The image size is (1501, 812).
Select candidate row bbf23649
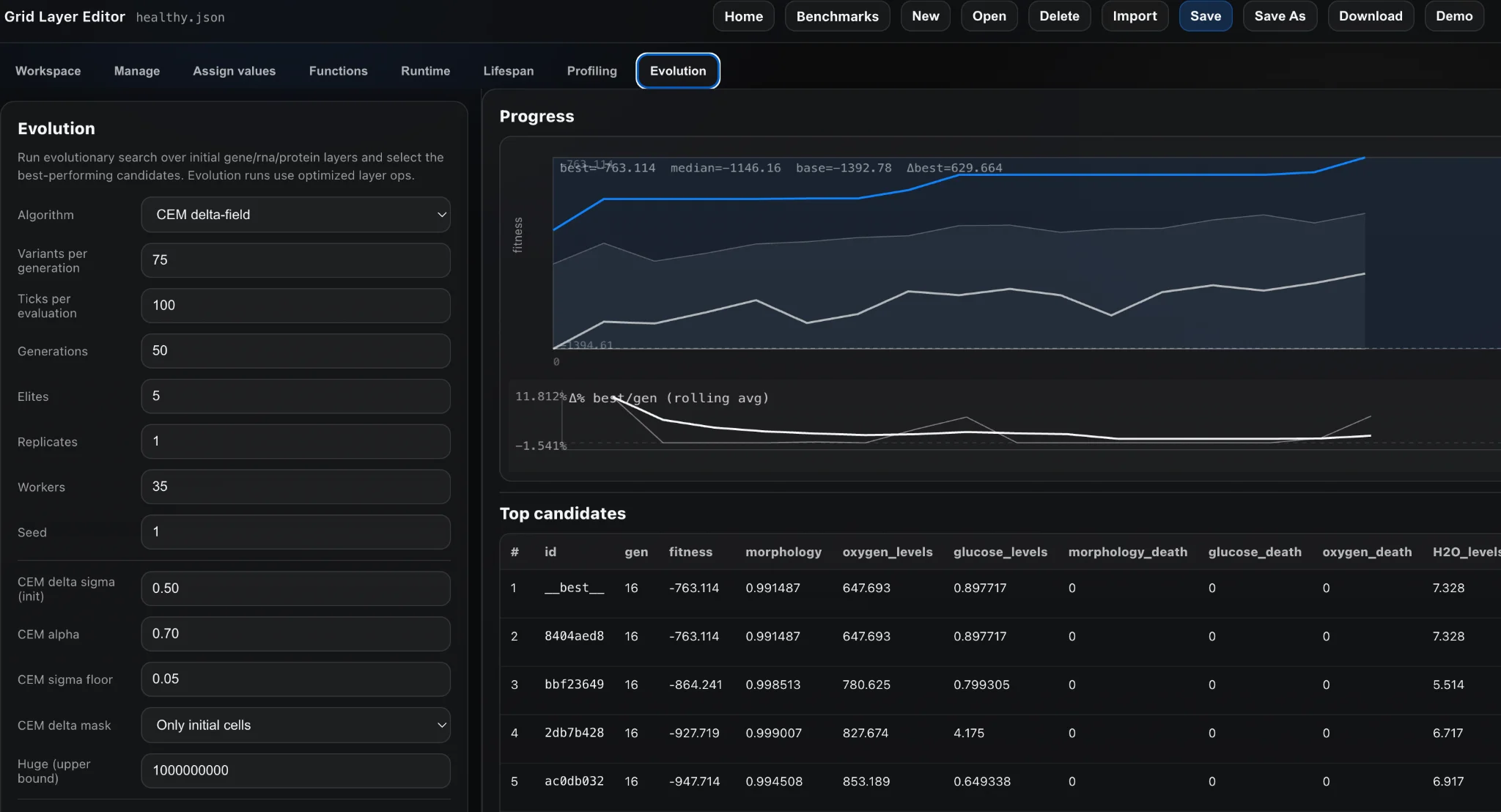click(x=574, y=684)
